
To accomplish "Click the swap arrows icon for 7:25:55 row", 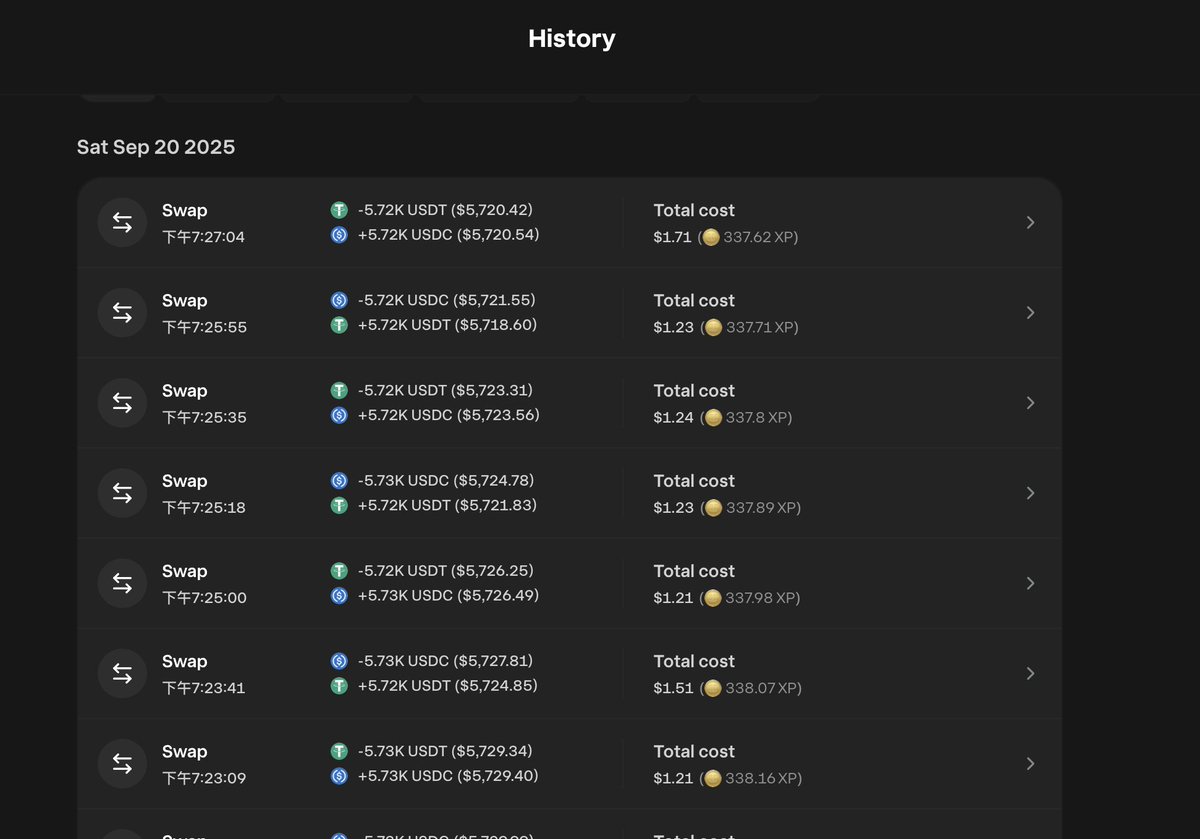I will [x=122, y=313].
